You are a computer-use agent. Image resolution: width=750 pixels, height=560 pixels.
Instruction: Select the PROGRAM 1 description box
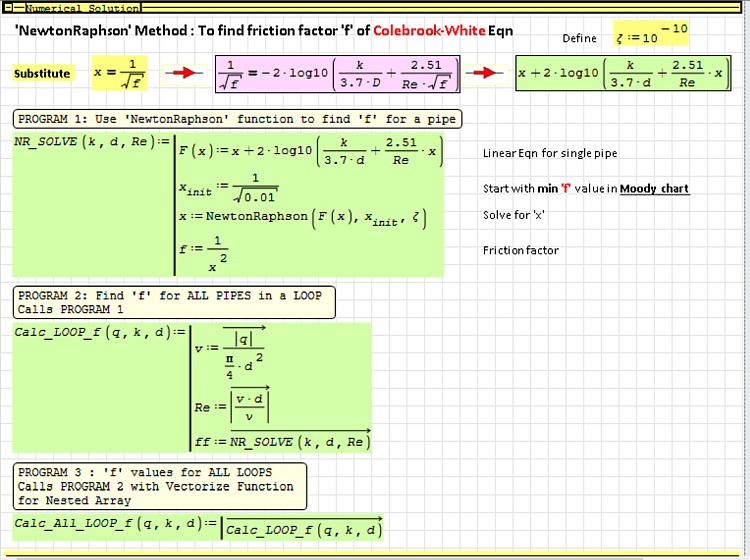click(x=237, y=119)
